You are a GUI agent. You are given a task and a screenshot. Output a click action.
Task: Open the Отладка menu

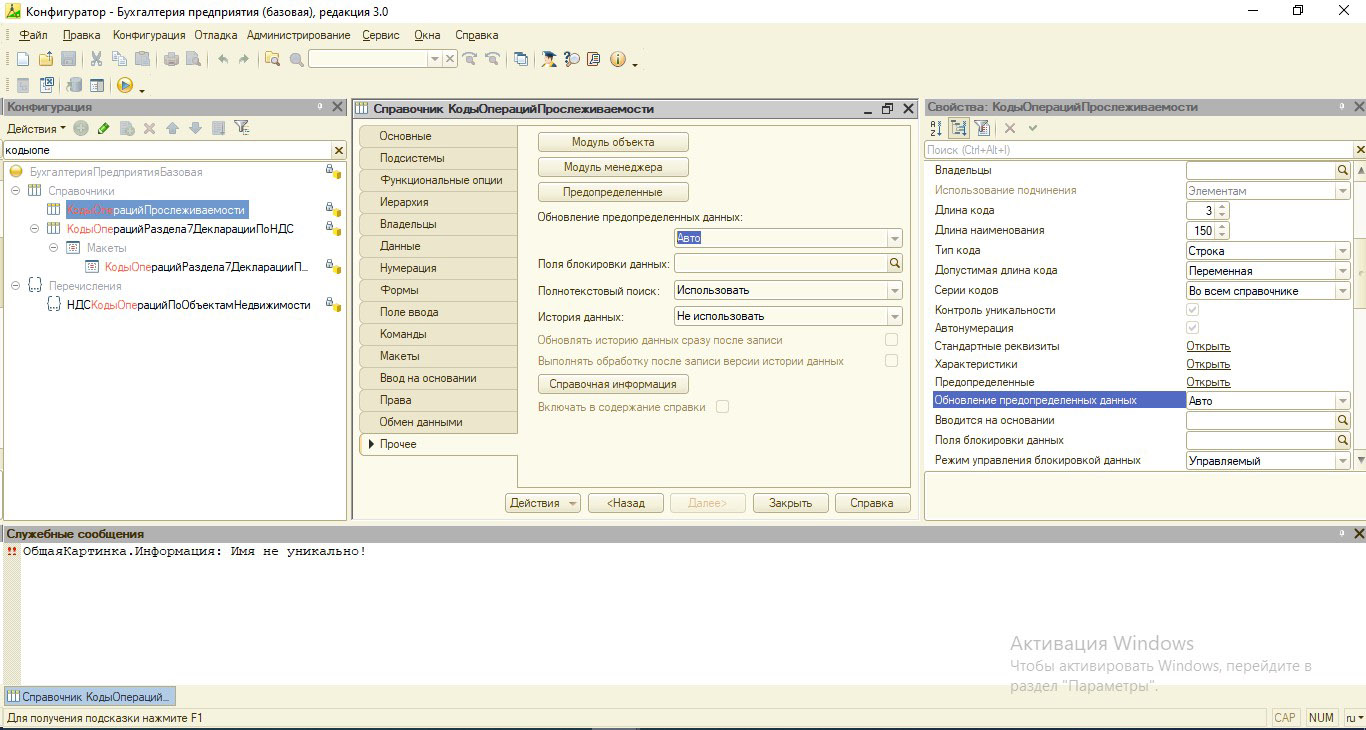pyautogui.click(x=216, y=35)
